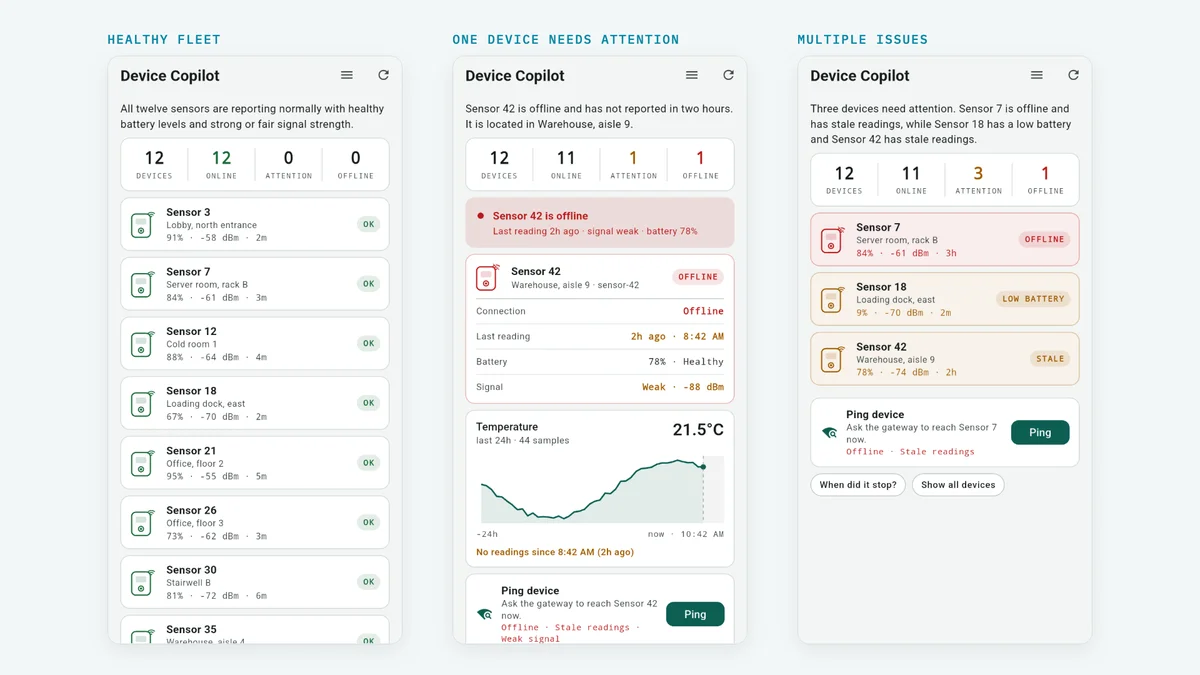
Task: Select LOW BATTERY badge on Sensor 18
Action: tap(1033, 299)
